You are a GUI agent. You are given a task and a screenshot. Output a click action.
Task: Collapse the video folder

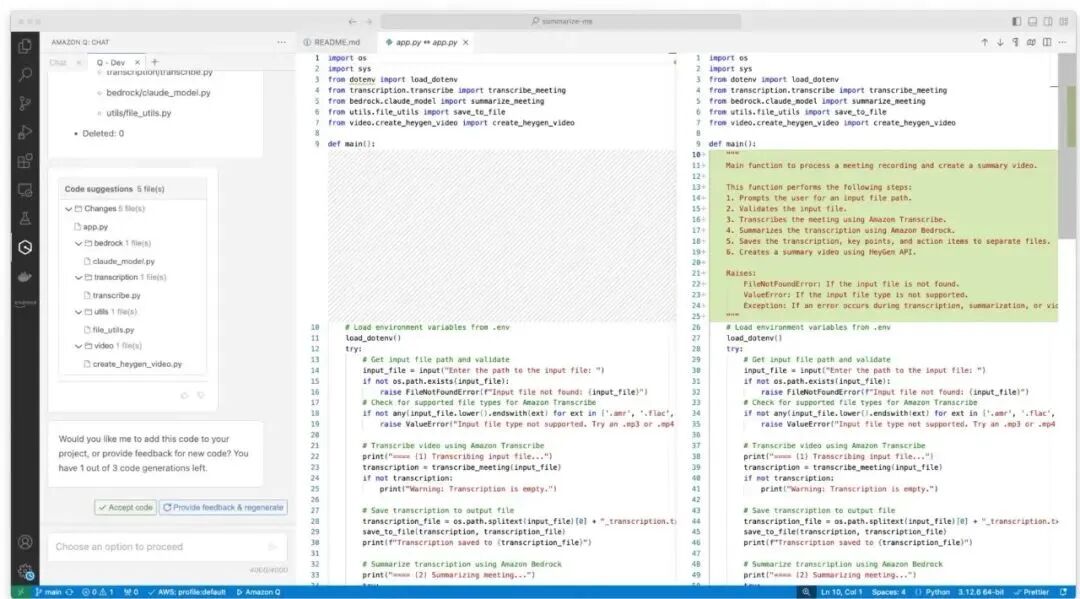(x=79, y=346)
